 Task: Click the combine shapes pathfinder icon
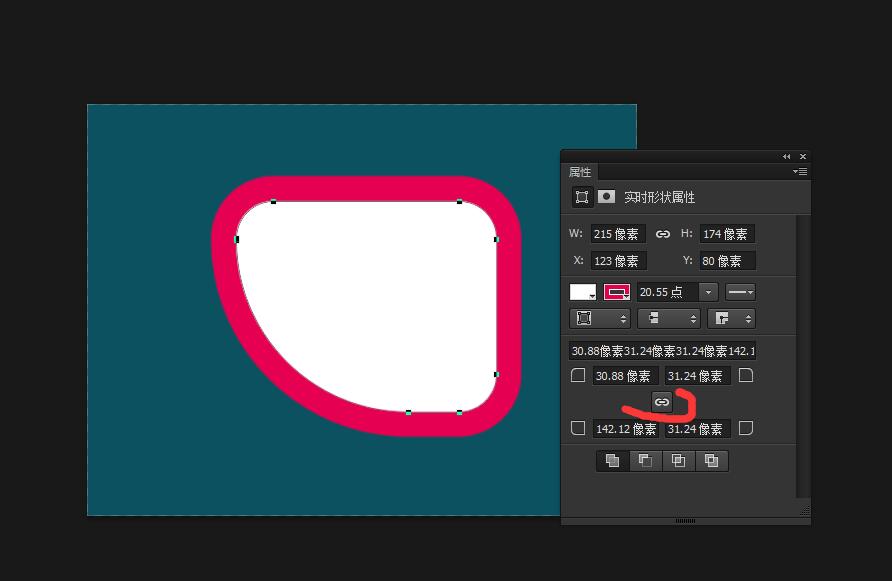click(613, 461)
